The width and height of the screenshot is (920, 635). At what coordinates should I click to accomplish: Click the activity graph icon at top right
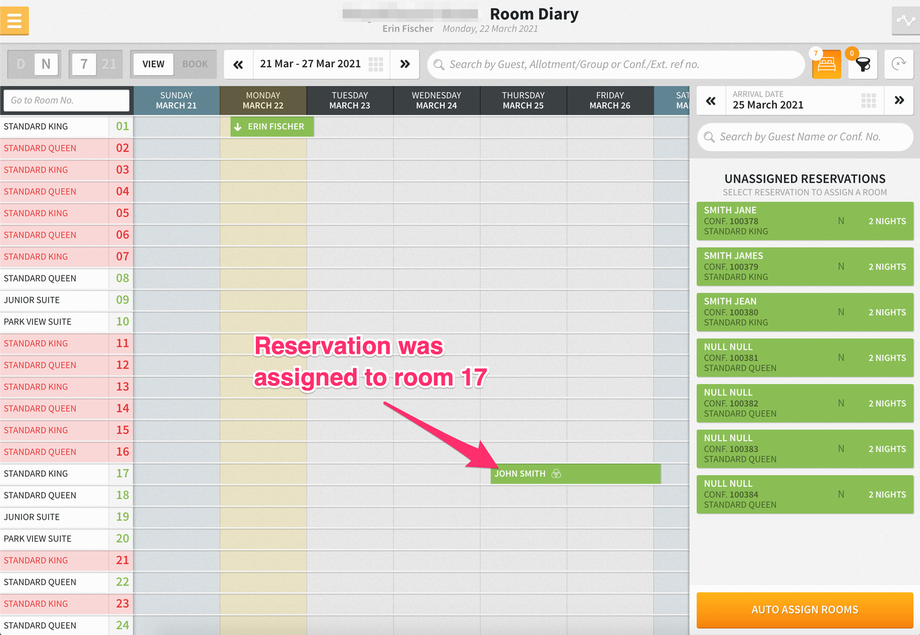pos(905,21)
